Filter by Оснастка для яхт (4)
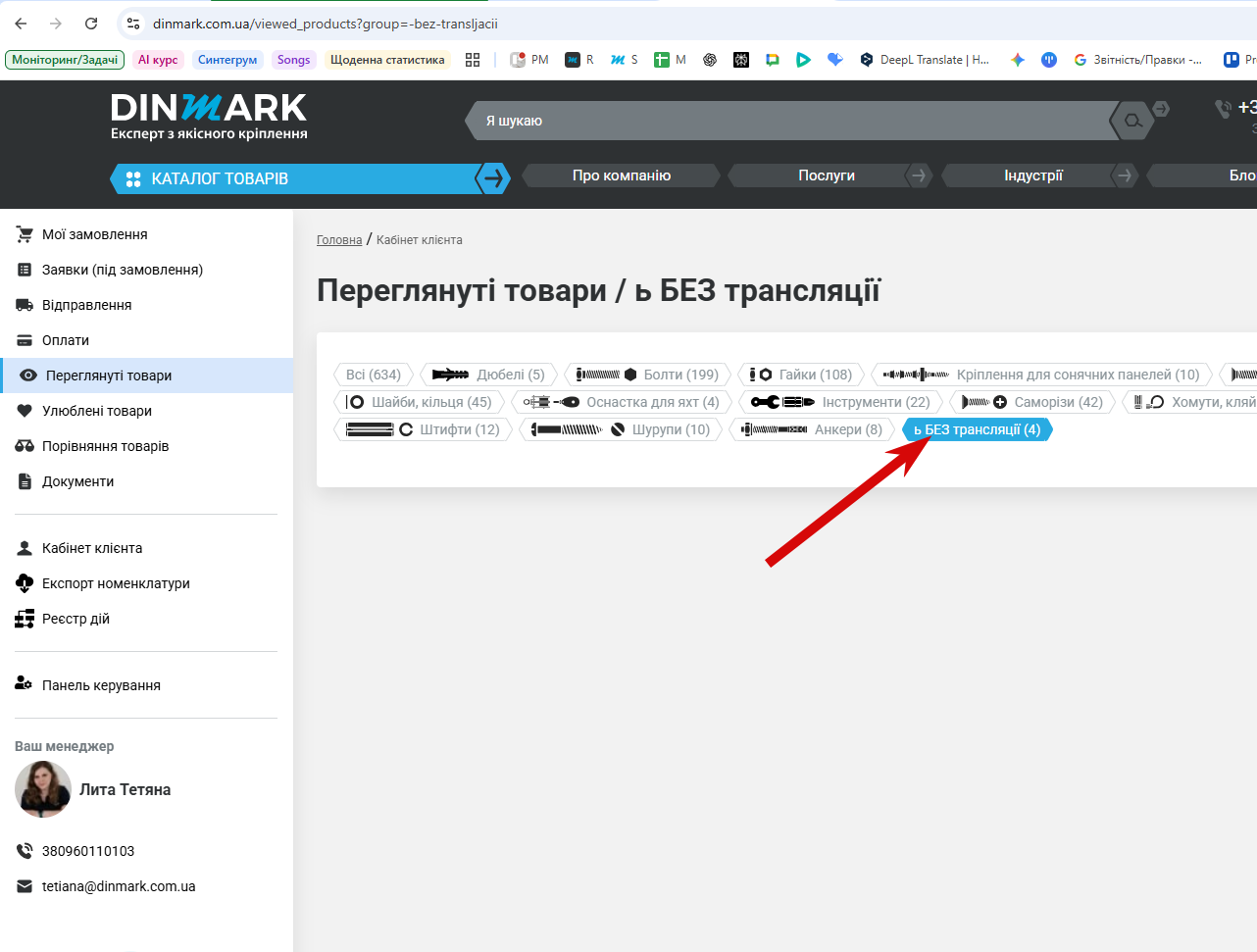This screenshot has width=1257, height=952. pos(622,402)
